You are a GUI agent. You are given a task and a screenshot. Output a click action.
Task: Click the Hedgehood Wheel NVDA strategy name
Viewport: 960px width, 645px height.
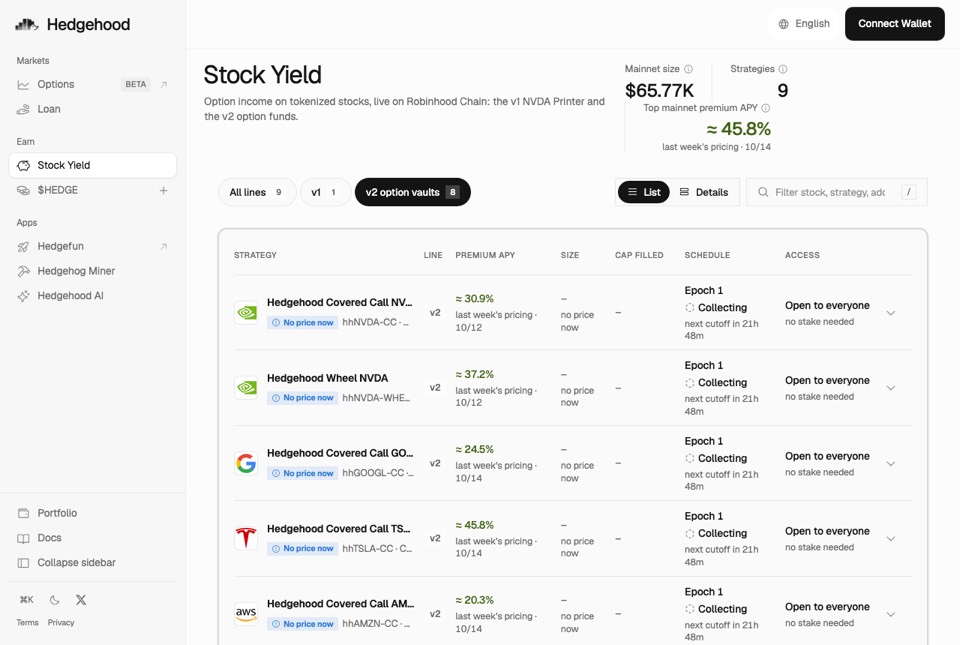click(x=327, y=378)
